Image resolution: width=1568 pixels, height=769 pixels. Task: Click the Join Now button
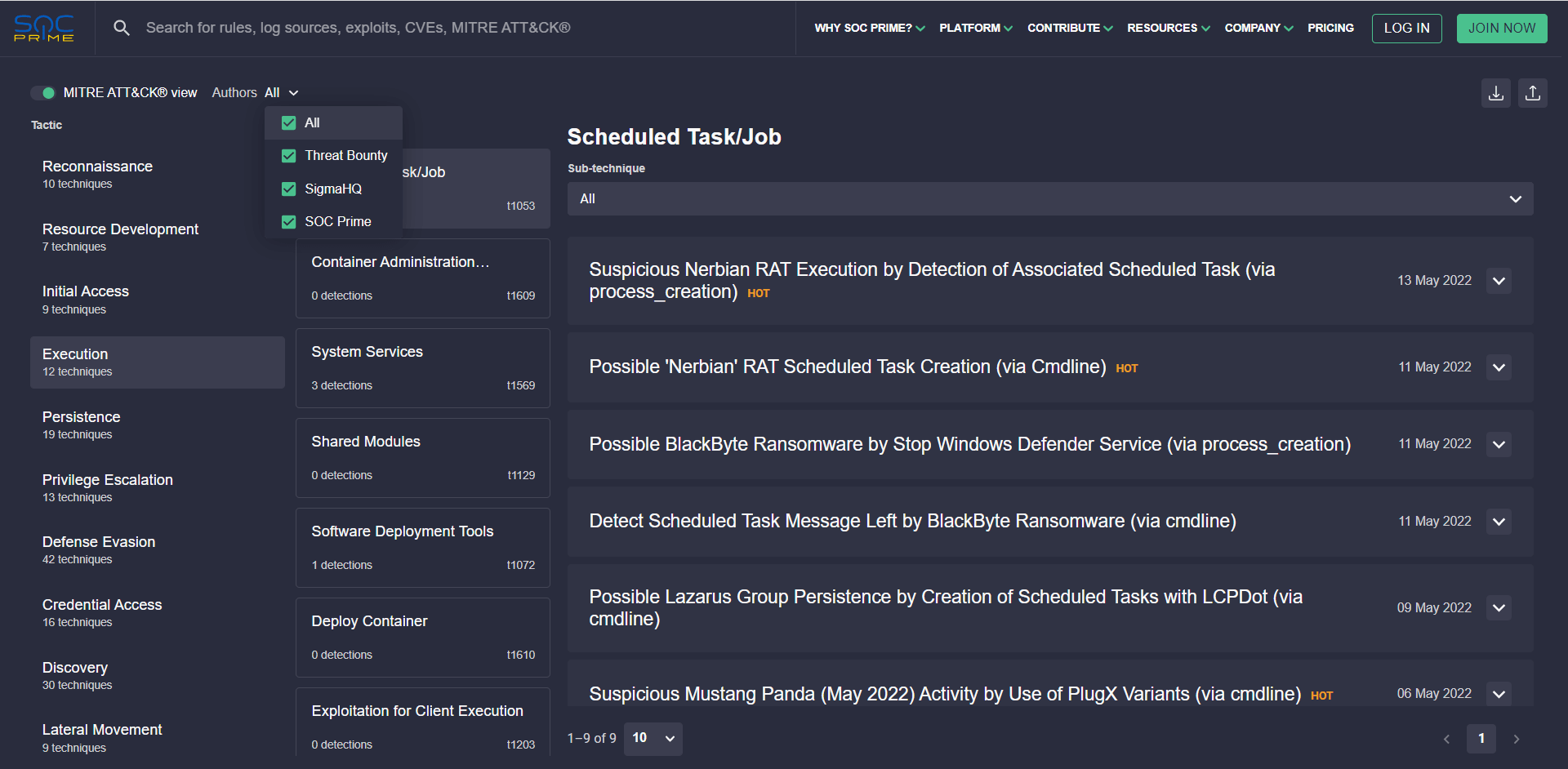(1501, 28)
